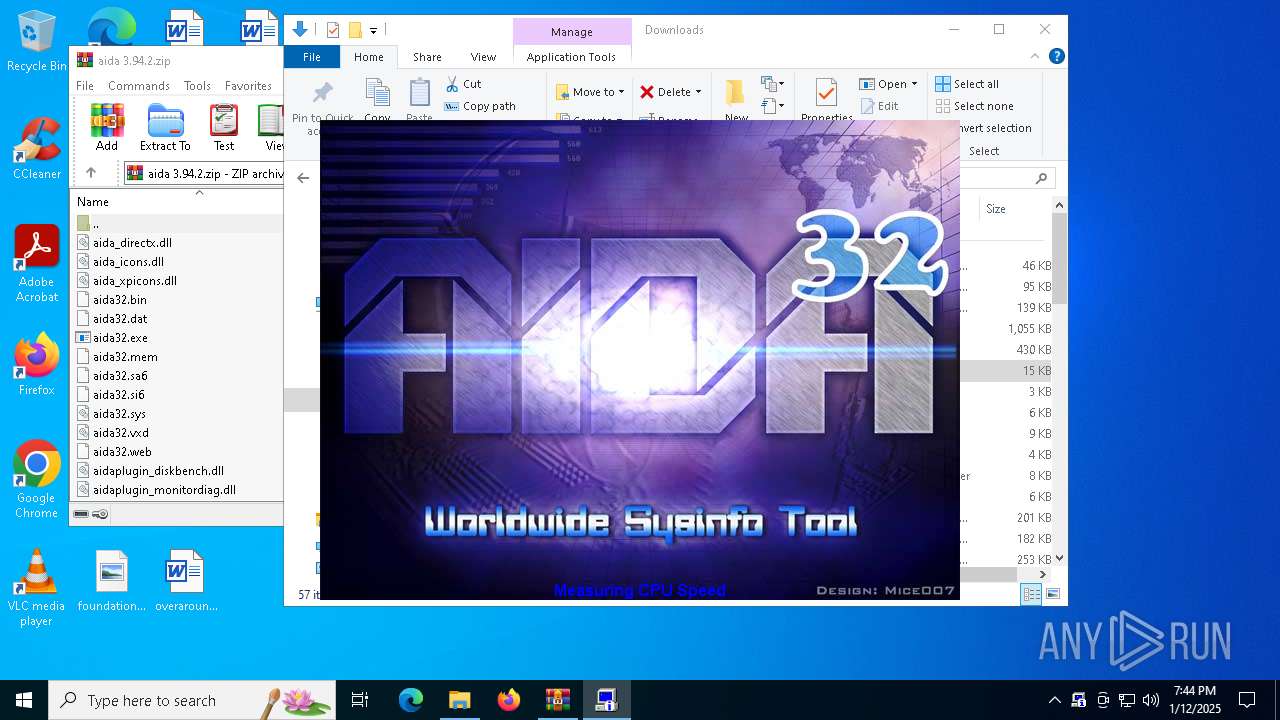Open the File tab in Explorer ribbon
1280x720 pixels.
tap(312, 57)
